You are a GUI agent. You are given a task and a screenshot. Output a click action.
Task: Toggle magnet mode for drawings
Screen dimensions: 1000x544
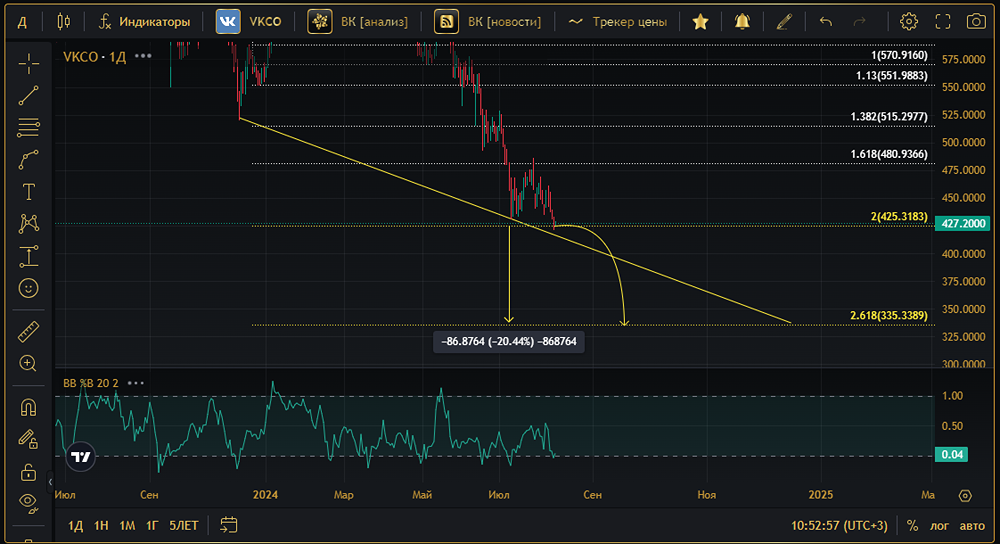29,407
